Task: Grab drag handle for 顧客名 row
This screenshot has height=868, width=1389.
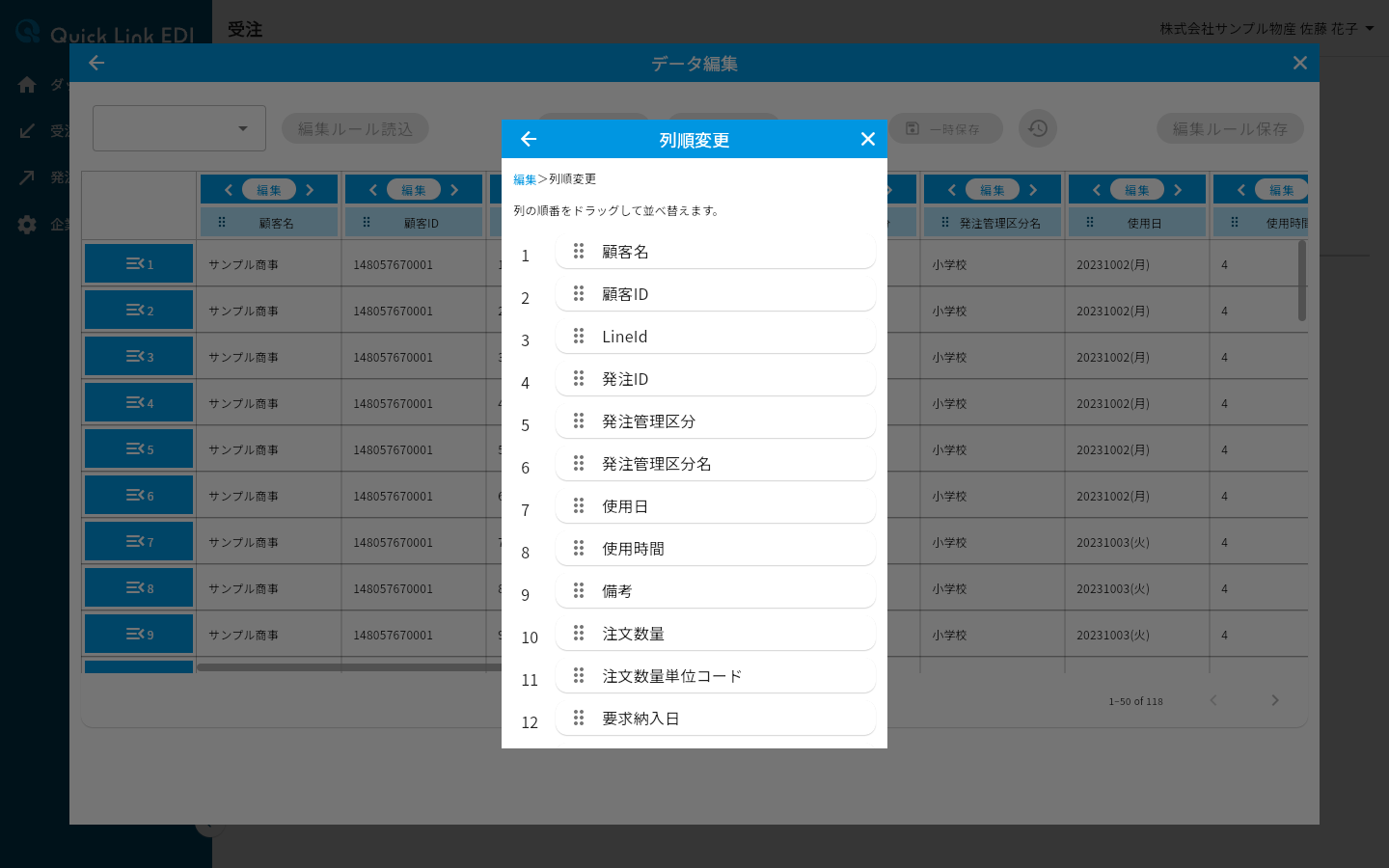Action: (579, 251)
